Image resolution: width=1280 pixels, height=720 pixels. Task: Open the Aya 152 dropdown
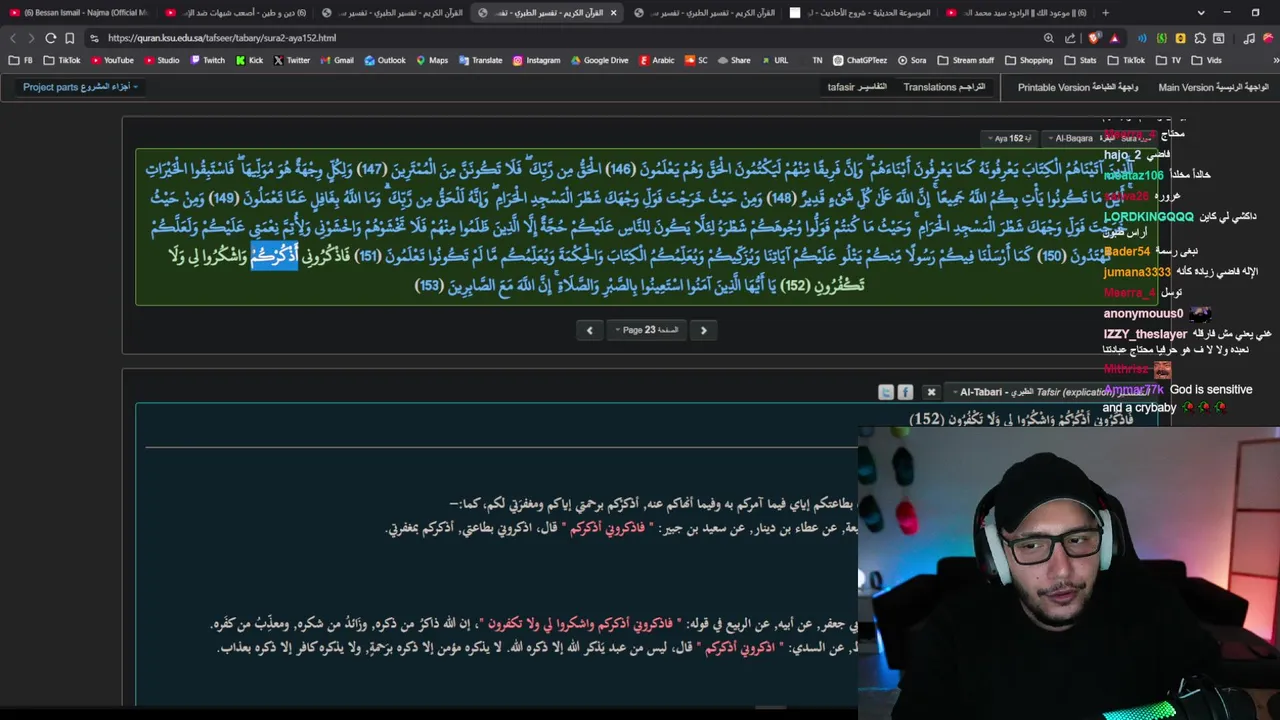click(1011, 138)
